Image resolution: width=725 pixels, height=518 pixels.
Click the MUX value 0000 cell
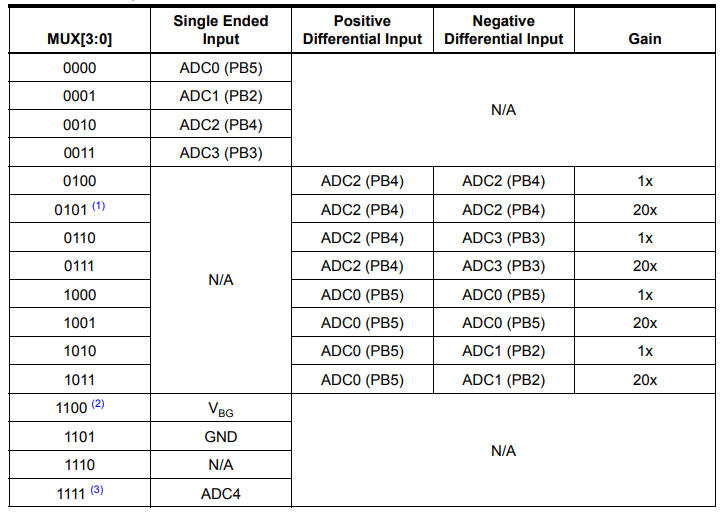click(79, 69)
